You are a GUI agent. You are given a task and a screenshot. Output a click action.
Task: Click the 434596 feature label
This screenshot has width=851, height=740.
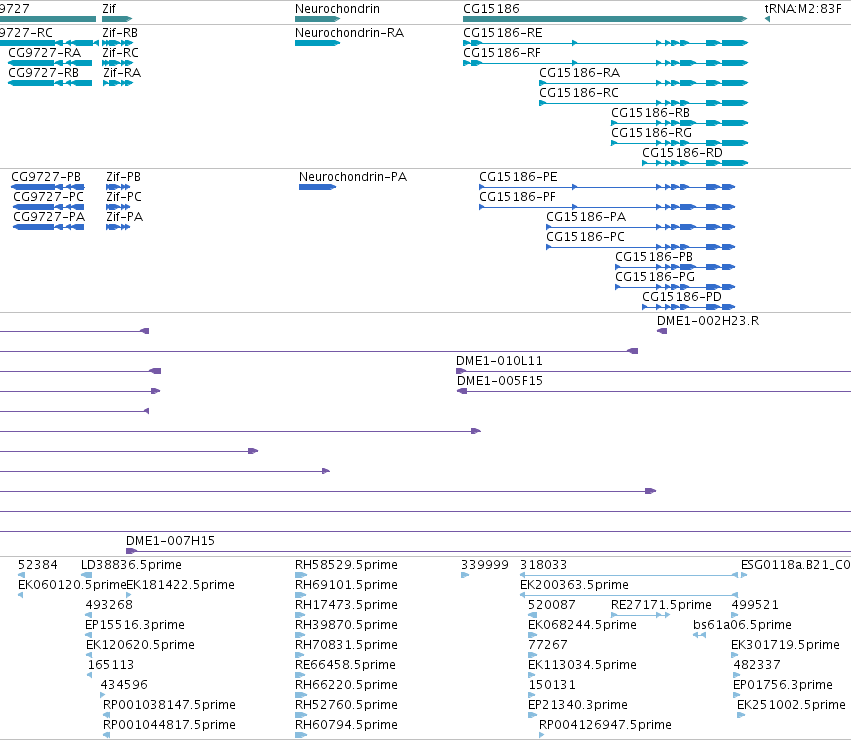pyautogui.click(x=124, y=685)
